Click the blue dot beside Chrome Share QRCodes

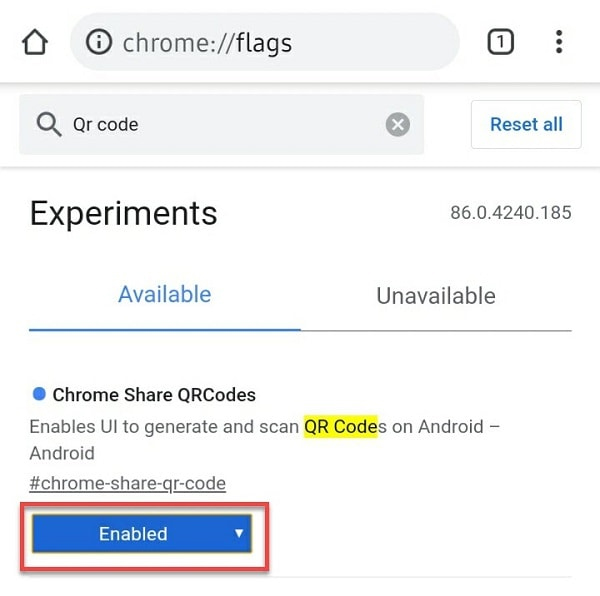[x=39, y=394]
